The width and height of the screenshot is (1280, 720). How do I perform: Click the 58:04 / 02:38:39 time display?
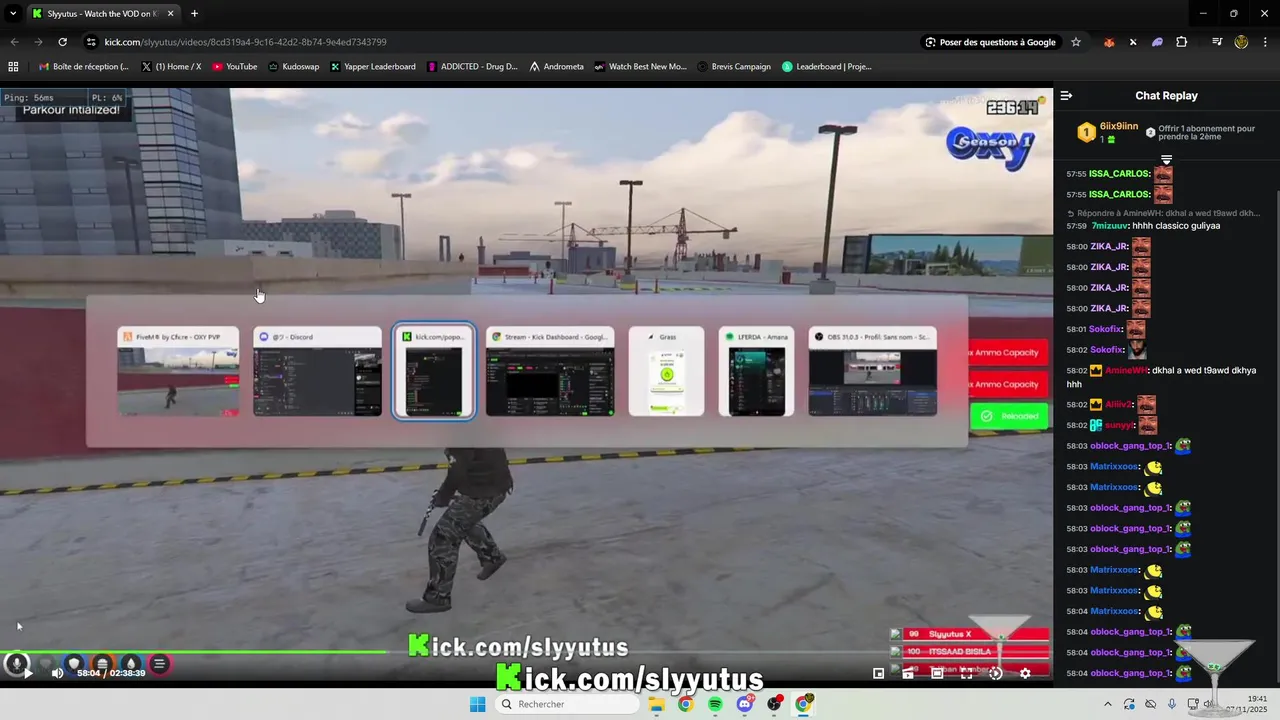[112, 673]
